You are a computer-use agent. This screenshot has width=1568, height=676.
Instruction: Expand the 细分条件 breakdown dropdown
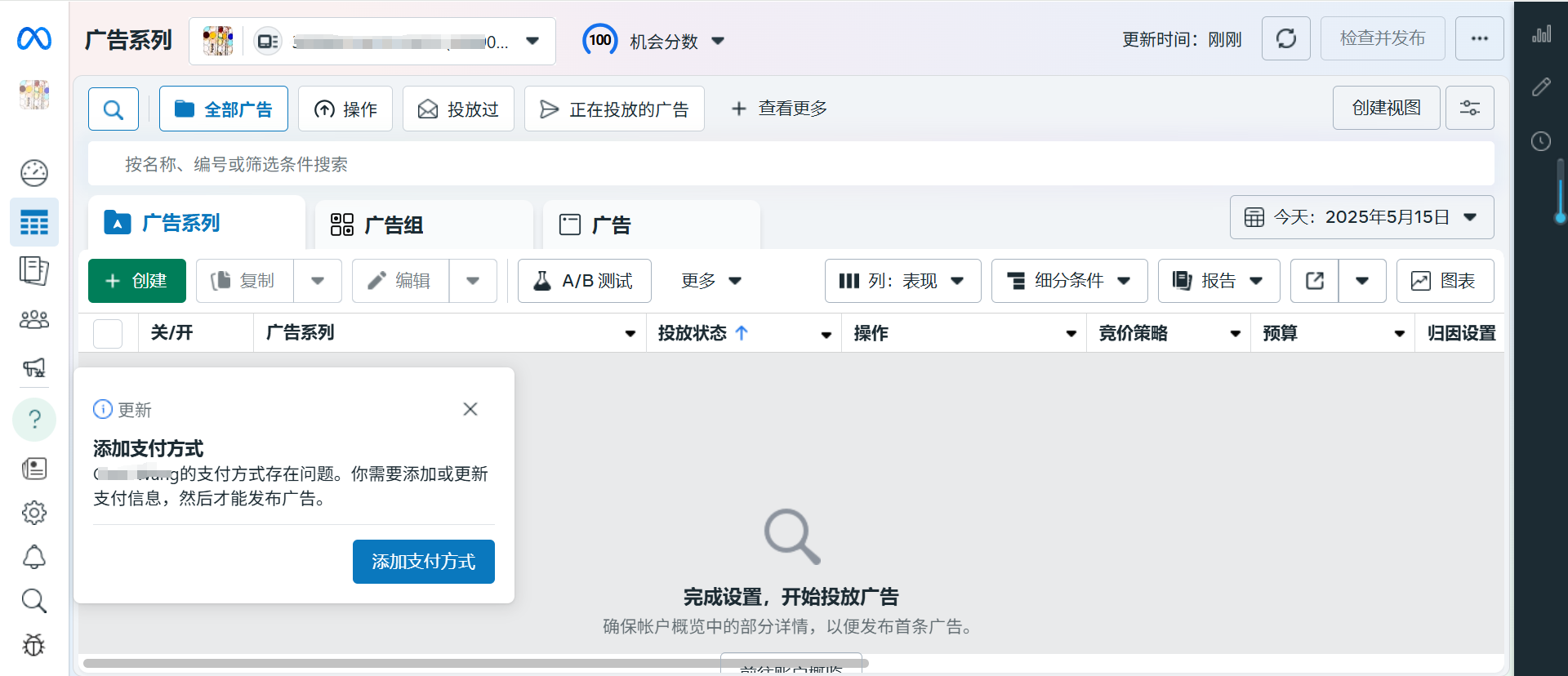click(1069, 281)
